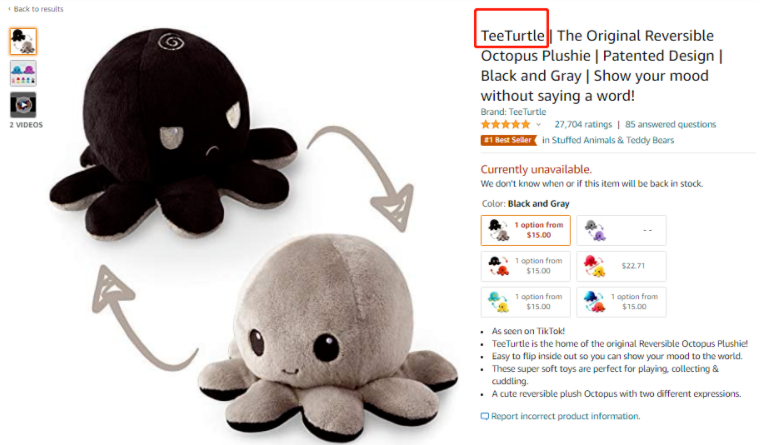The height and width of the screenshot is (445, 763).
Task: Click the main octopus product image
Action: click(x=253, y=234)
